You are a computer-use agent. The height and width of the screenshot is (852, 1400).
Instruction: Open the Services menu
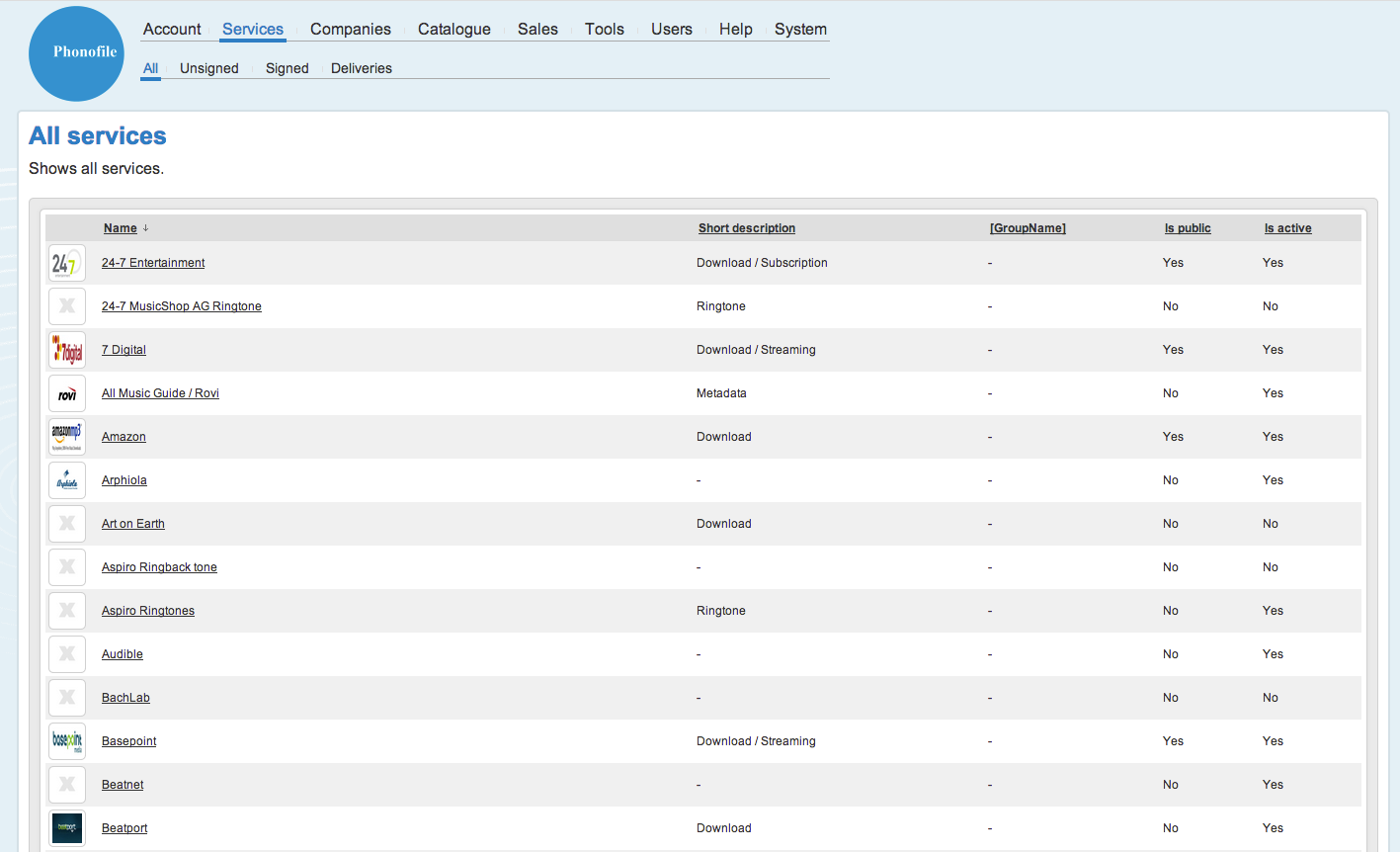(253, 30)
